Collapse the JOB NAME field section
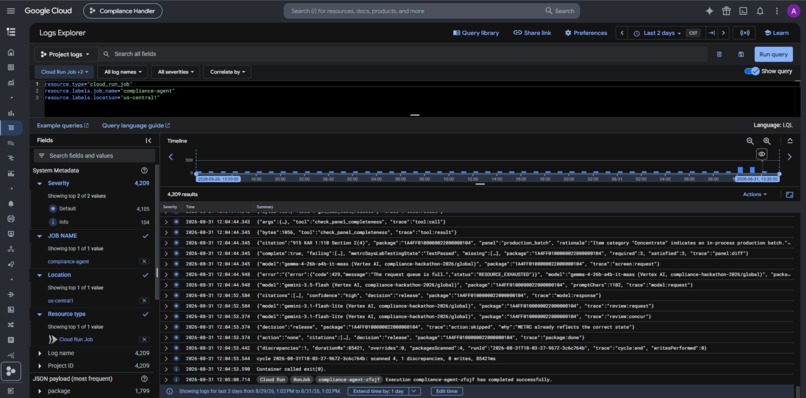 click(x=40, y=236)
